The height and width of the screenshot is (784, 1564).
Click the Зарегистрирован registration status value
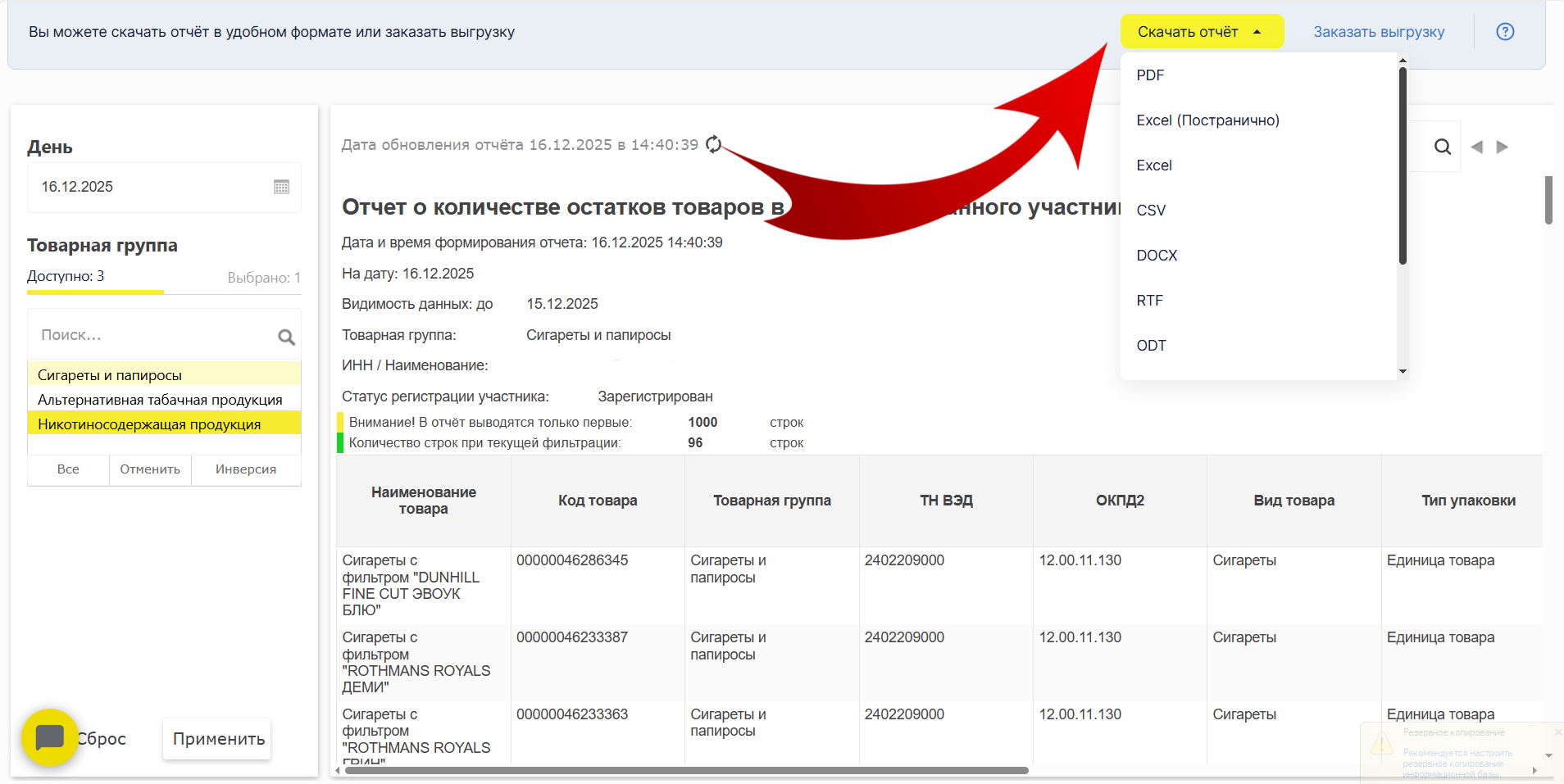point(655,397)
